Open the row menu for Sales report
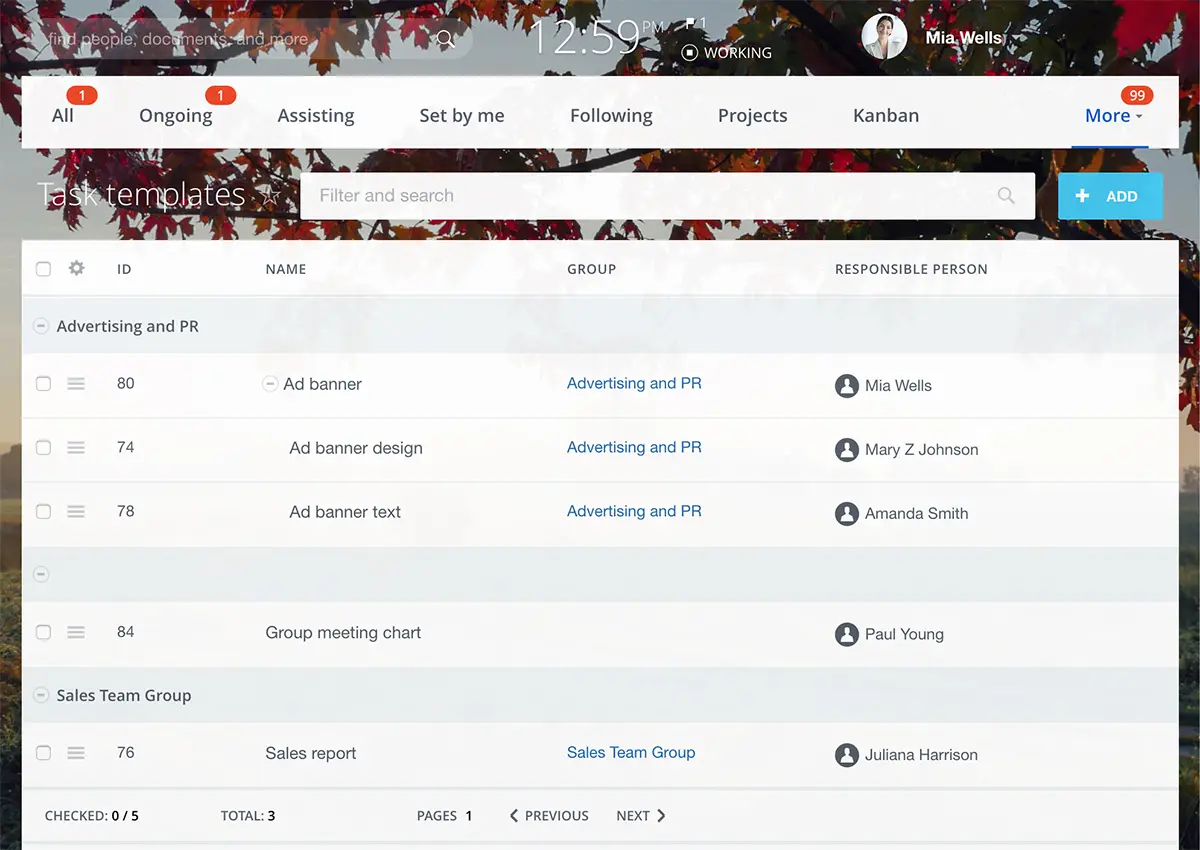 76,753
